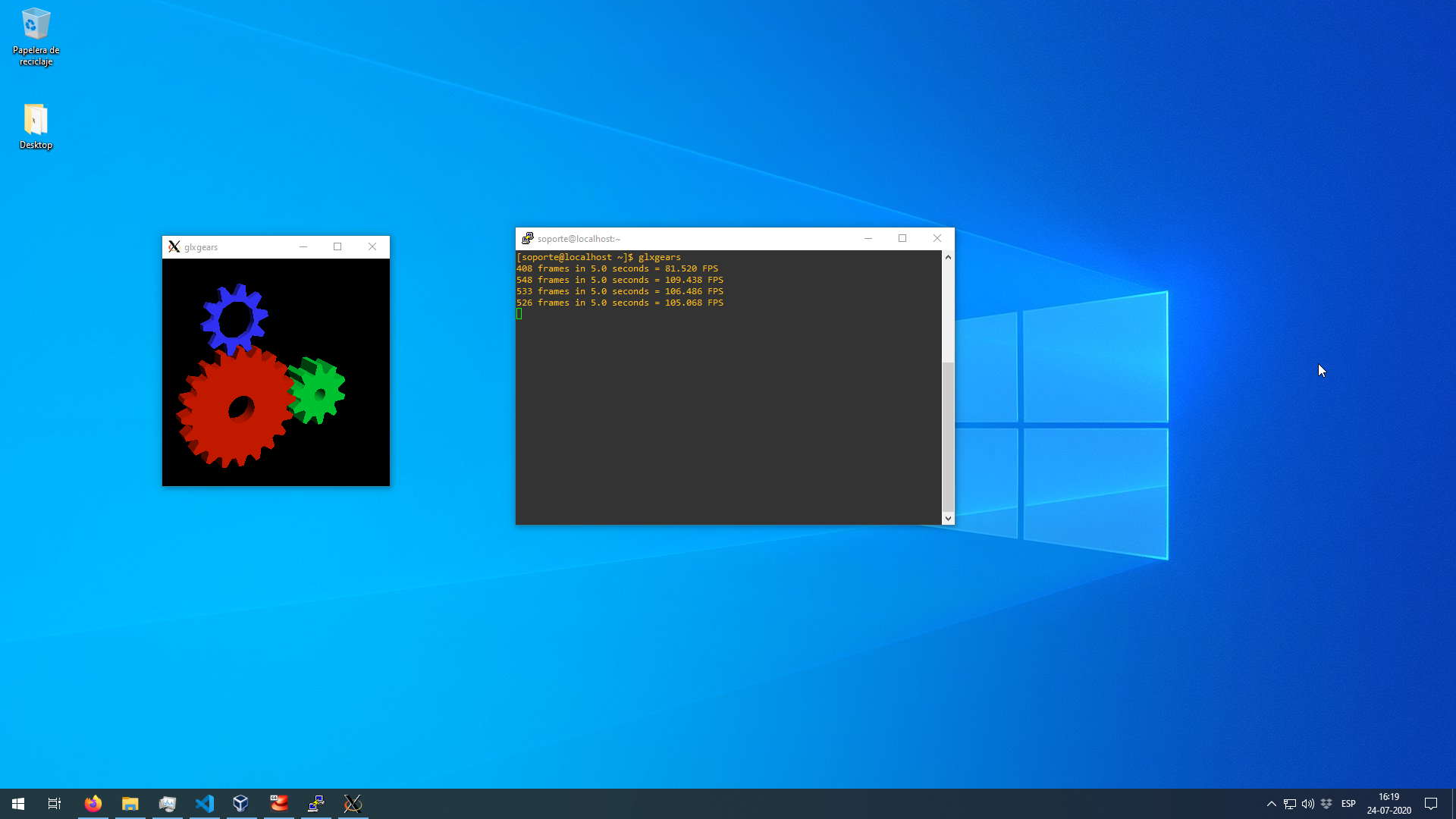Minimize the glxgears window

click(x=303, y=246)
